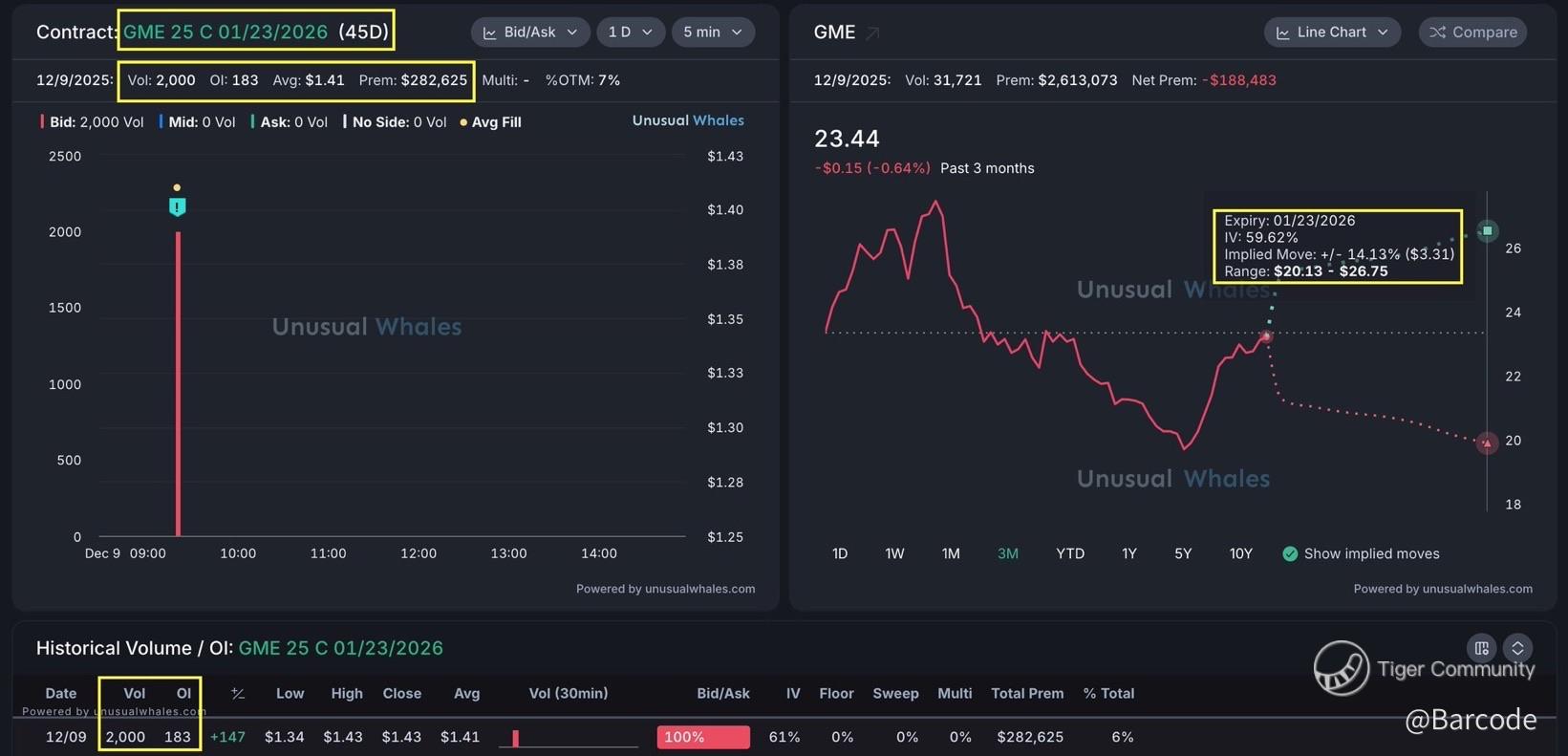
Task: Click the GME Vol: 31,721 stat
Action: point(943,80)
